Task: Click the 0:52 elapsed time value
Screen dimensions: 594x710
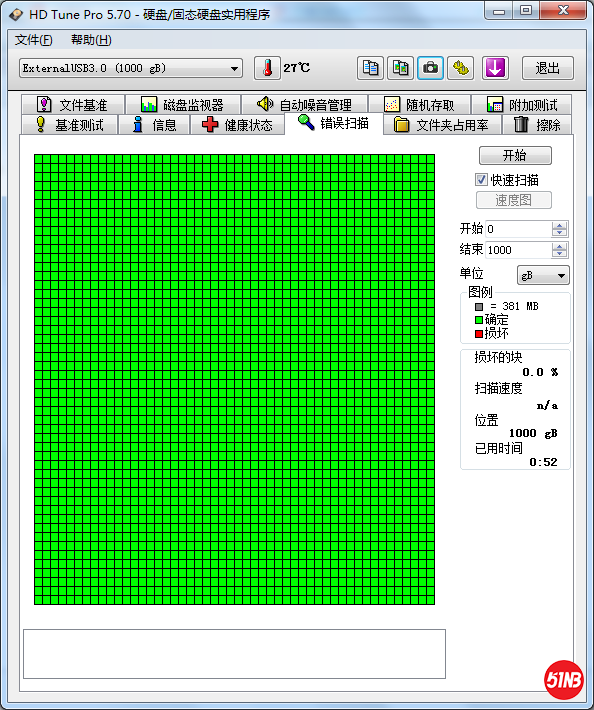Action: [x=543, y=462]
